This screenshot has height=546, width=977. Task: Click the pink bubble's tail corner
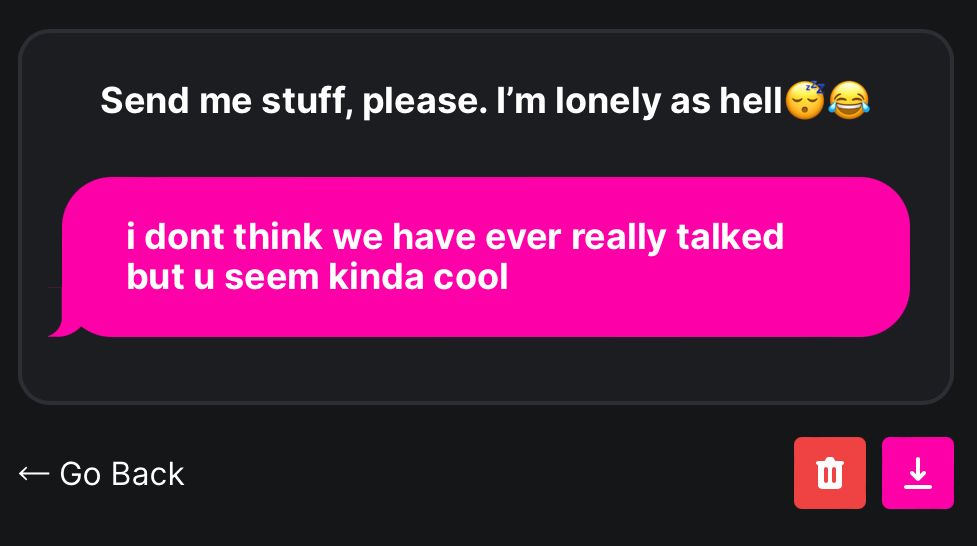(61, 328)
